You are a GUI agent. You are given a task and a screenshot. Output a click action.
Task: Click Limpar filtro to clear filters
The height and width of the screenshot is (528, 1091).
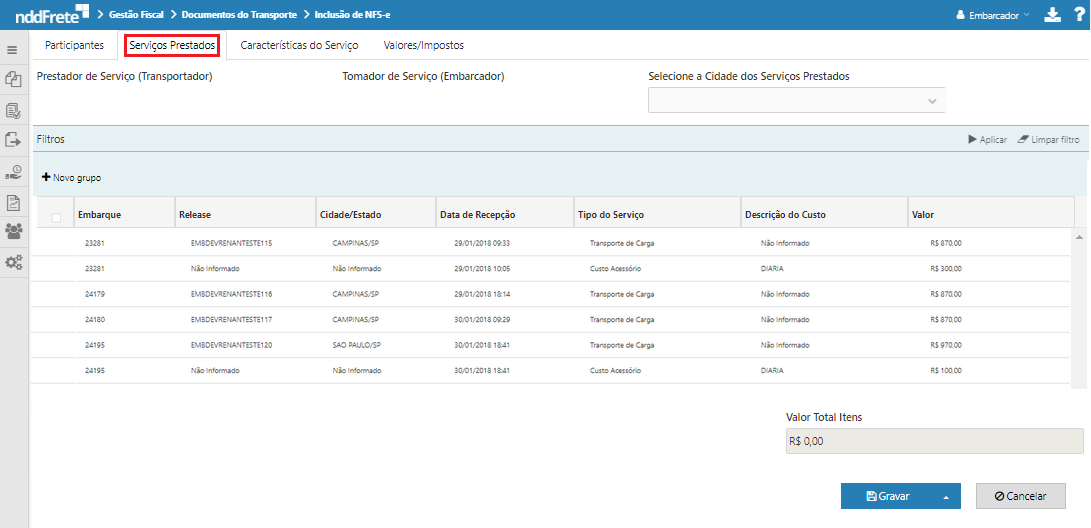click(x=1048, y=140)
